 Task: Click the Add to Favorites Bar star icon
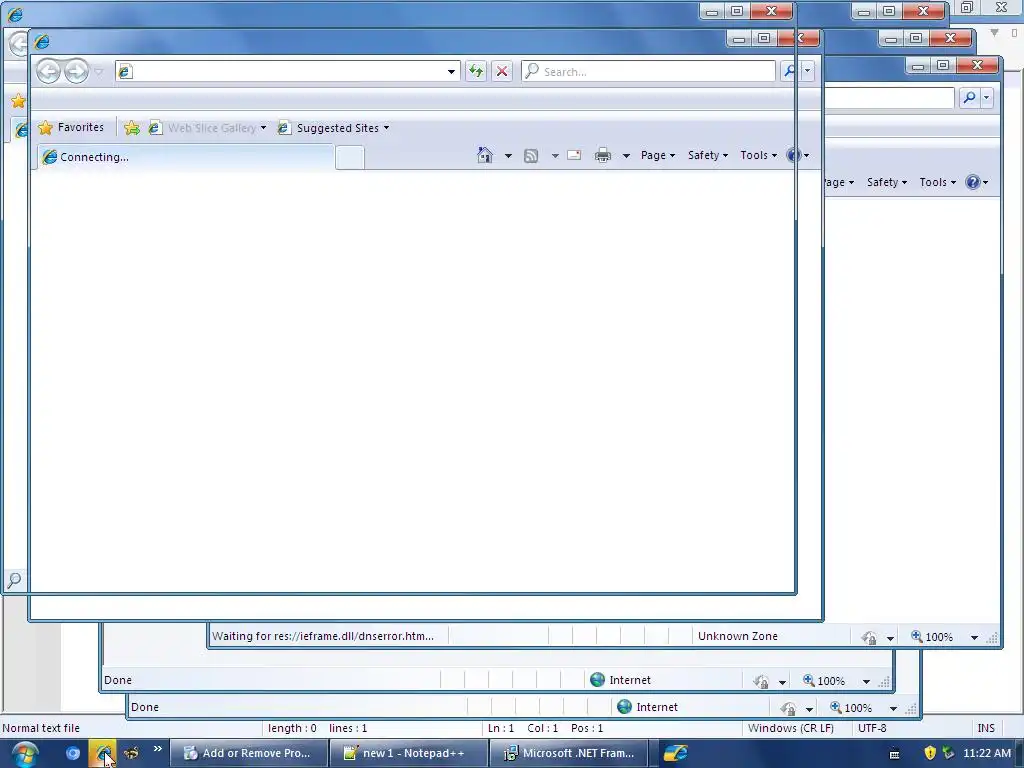click(131, 128)
